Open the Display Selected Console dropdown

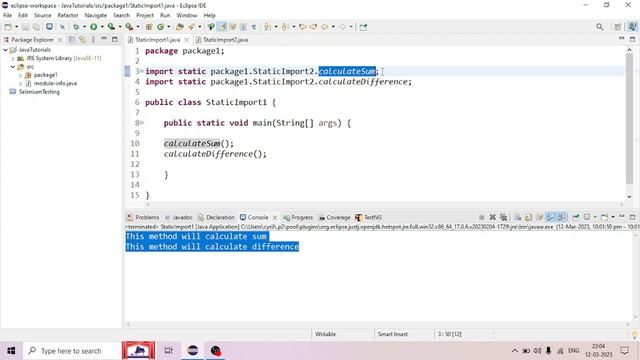(x=595, y=217)
